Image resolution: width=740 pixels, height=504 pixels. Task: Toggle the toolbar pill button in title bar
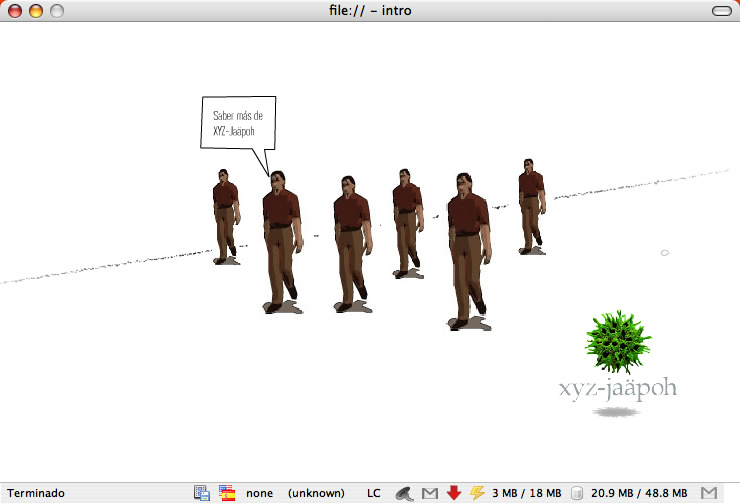[720, 11]
